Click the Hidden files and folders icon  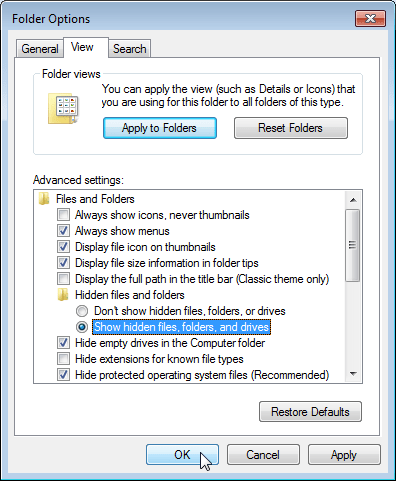(x=63, y=295)
